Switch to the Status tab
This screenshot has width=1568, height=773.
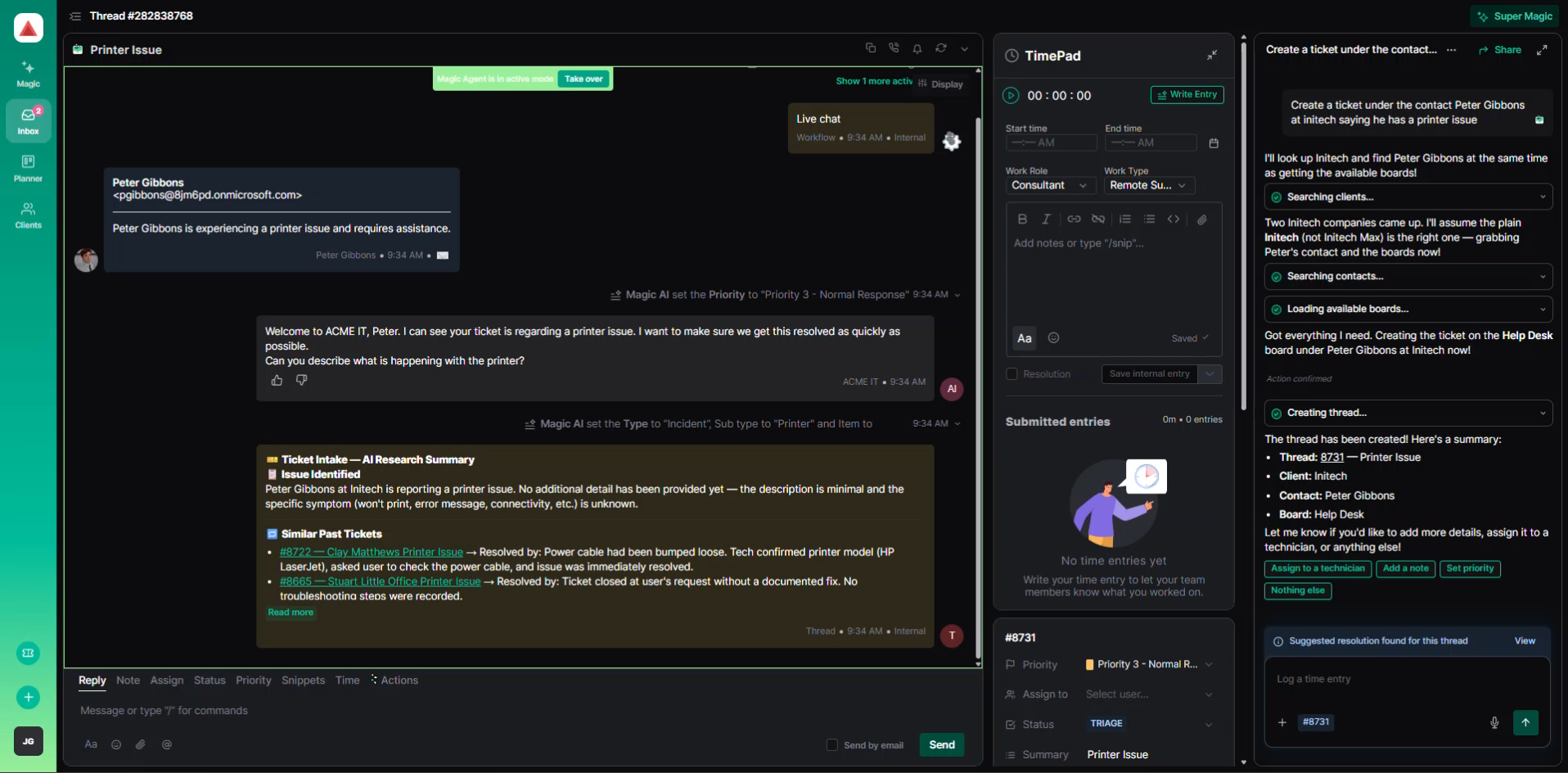(x=210, y=680)
